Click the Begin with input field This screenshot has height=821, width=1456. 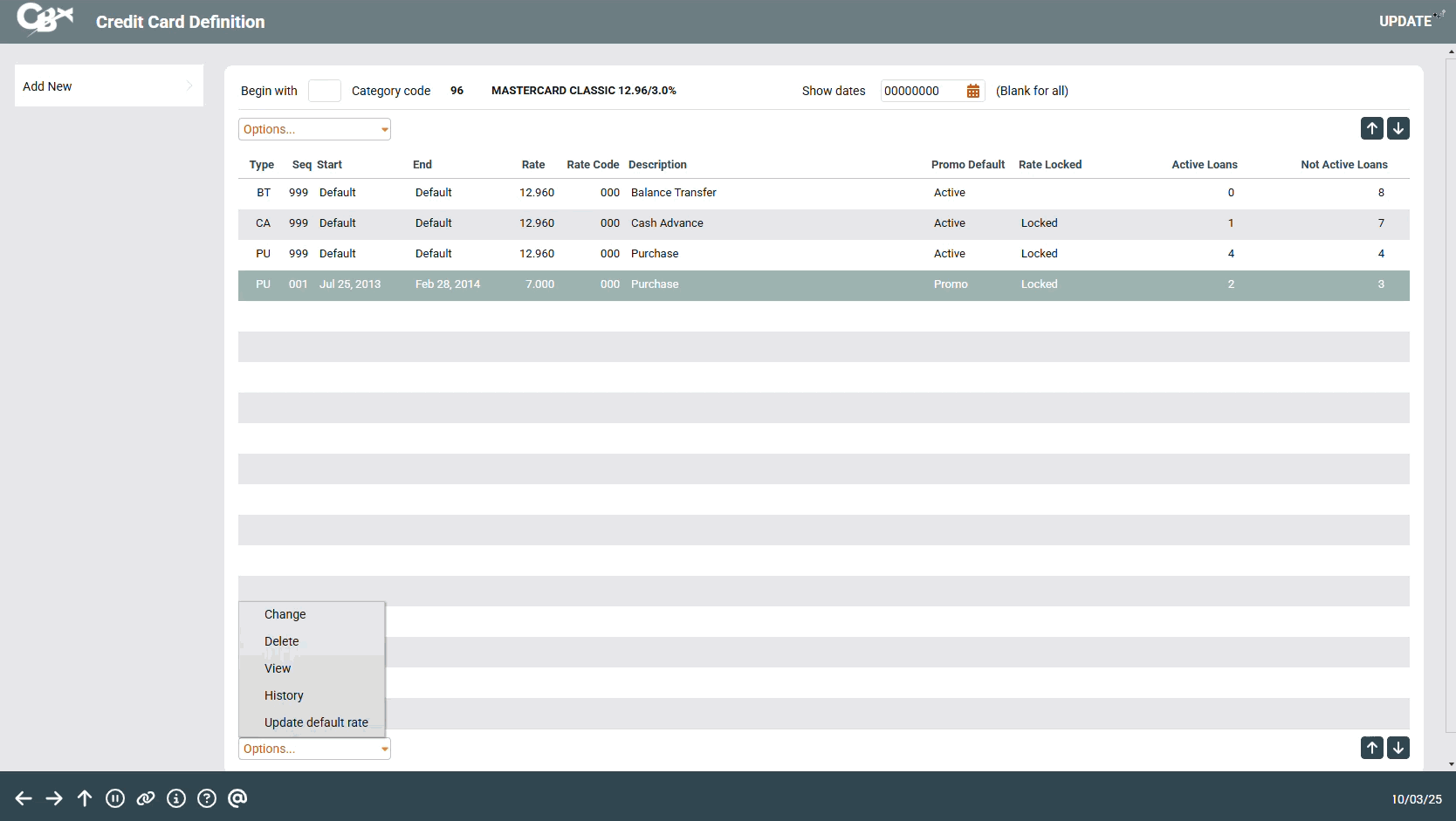325,91
